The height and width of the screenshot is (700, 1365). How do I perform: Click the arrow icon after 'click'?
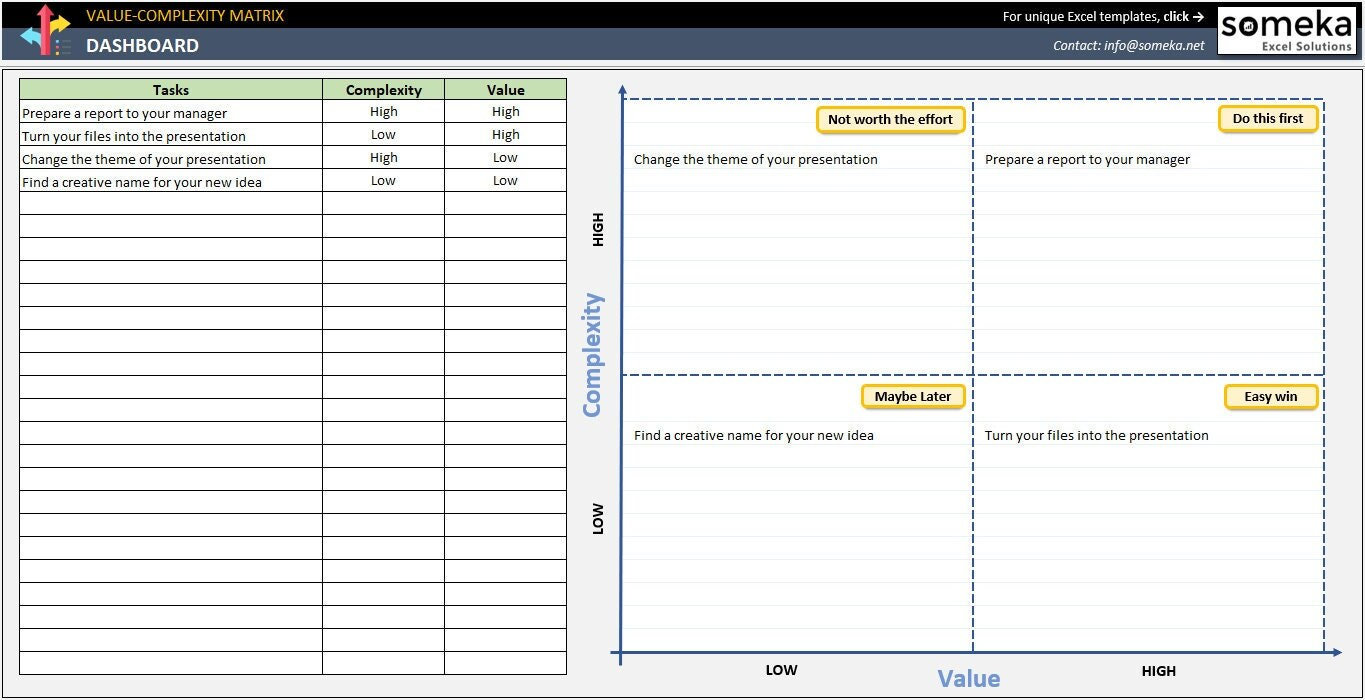pyautogui.click(x=1200, y=16)
